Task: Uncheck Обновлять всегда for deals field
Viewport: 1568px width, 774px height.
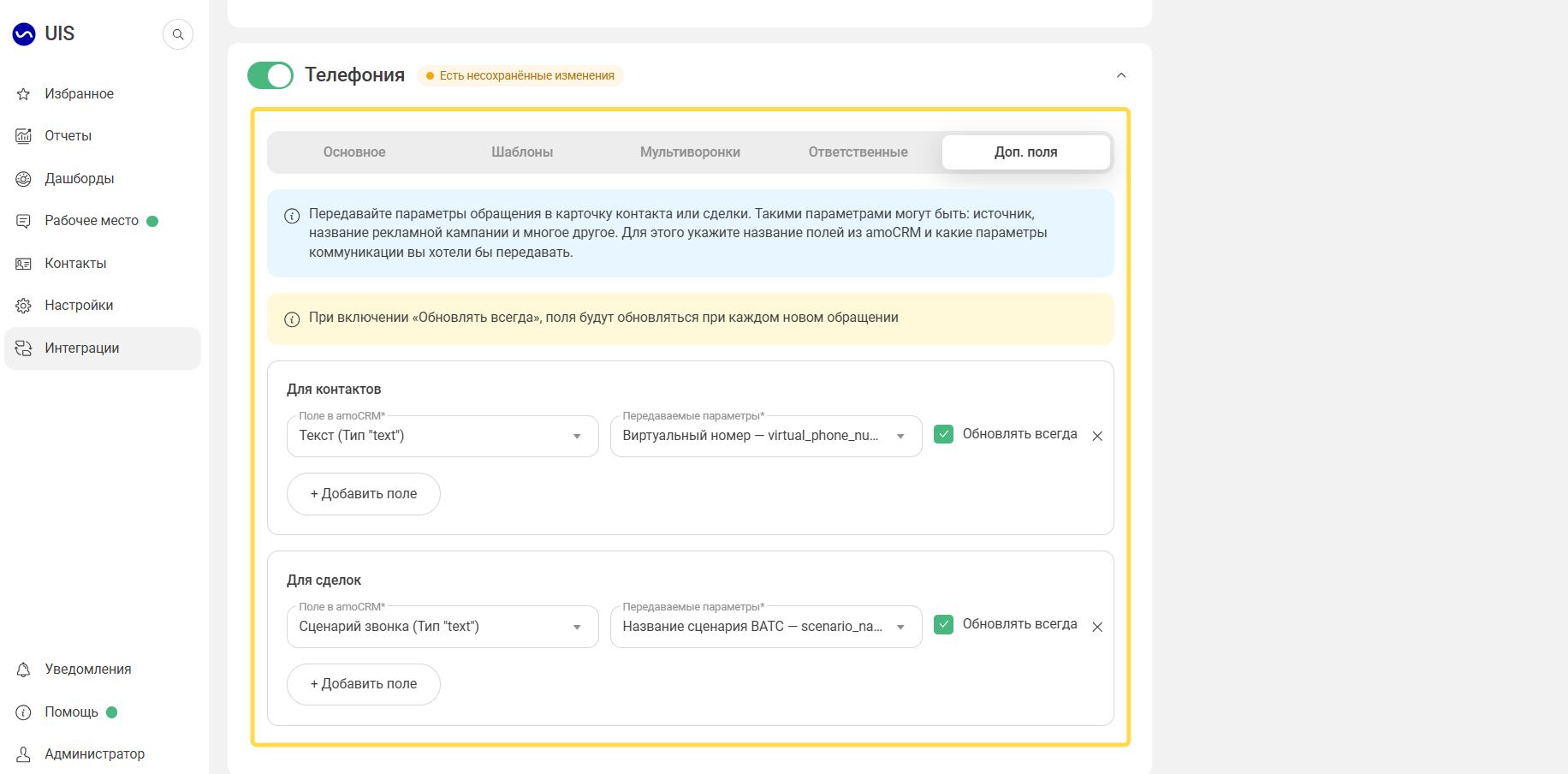Action: pyautogui.click(x=943, y=624)
